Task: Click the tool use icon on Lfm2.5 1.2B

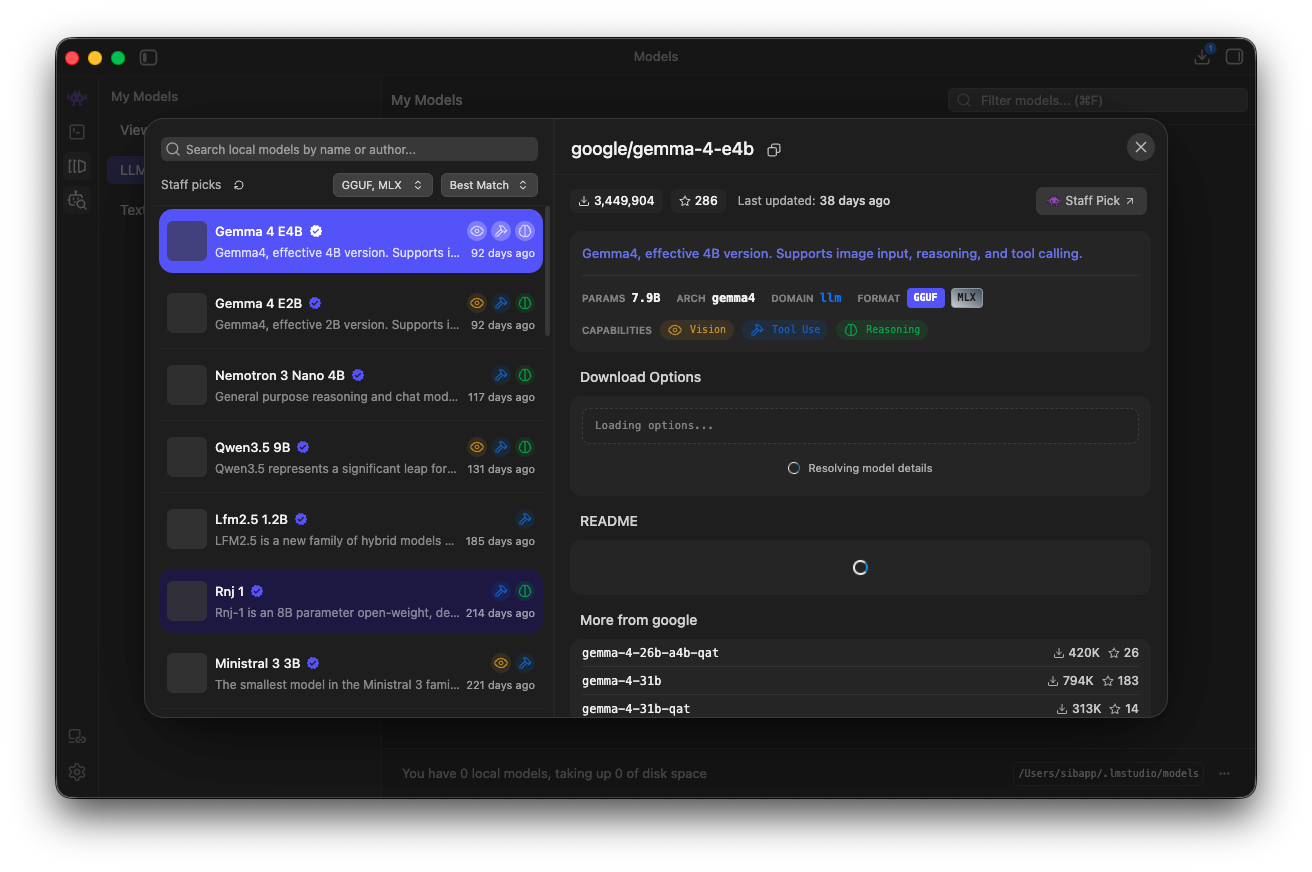Action: 525,519
